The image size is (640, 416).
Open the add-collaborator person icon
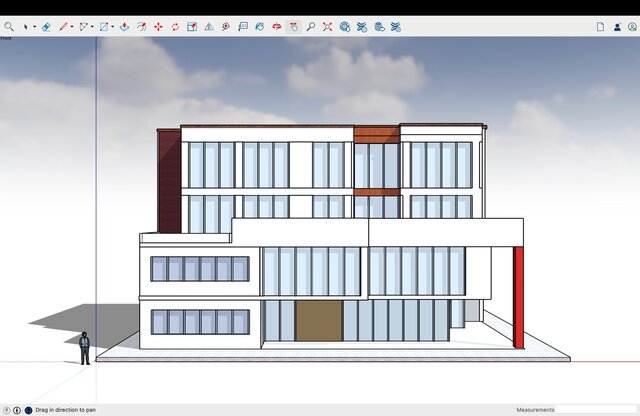point(617,27)
